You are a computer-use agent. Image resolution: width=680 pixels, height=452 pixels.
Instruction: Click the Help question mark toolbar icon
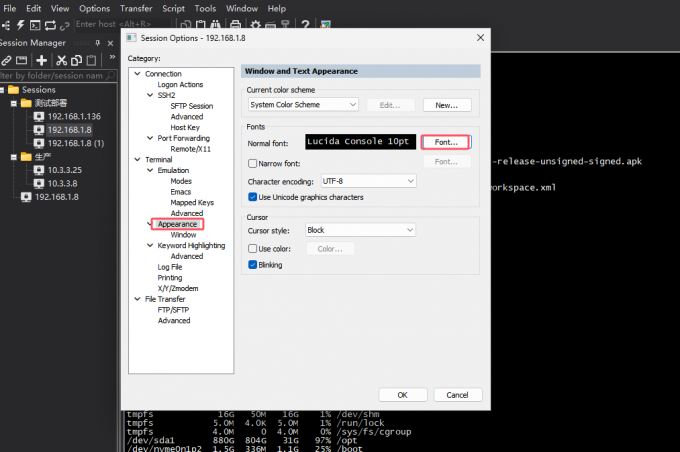[305, 25]
